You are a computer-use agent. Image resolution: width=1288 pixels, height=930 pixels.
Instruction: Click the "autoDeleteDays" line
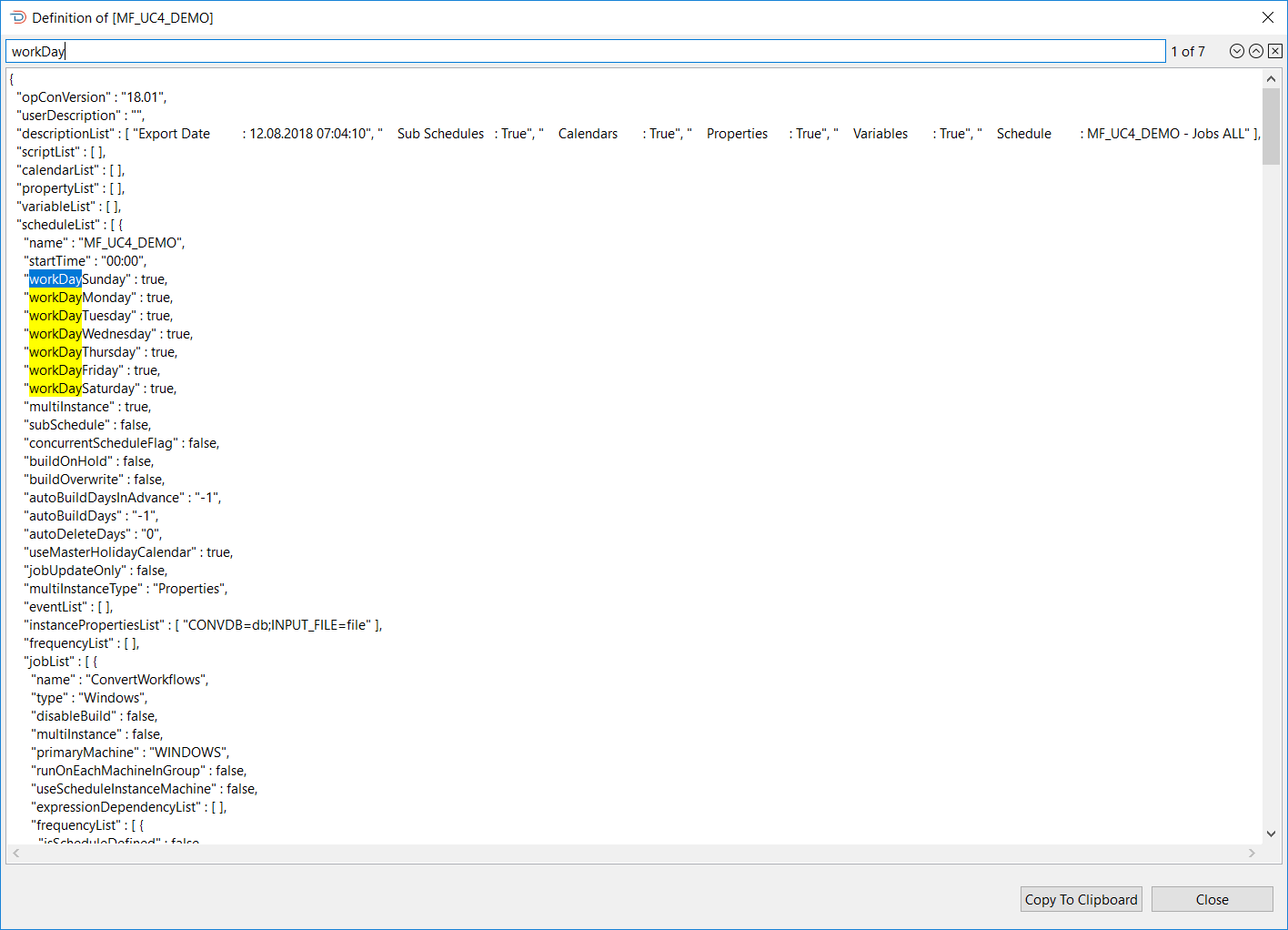pyautogui.click(x=93, y=534)
